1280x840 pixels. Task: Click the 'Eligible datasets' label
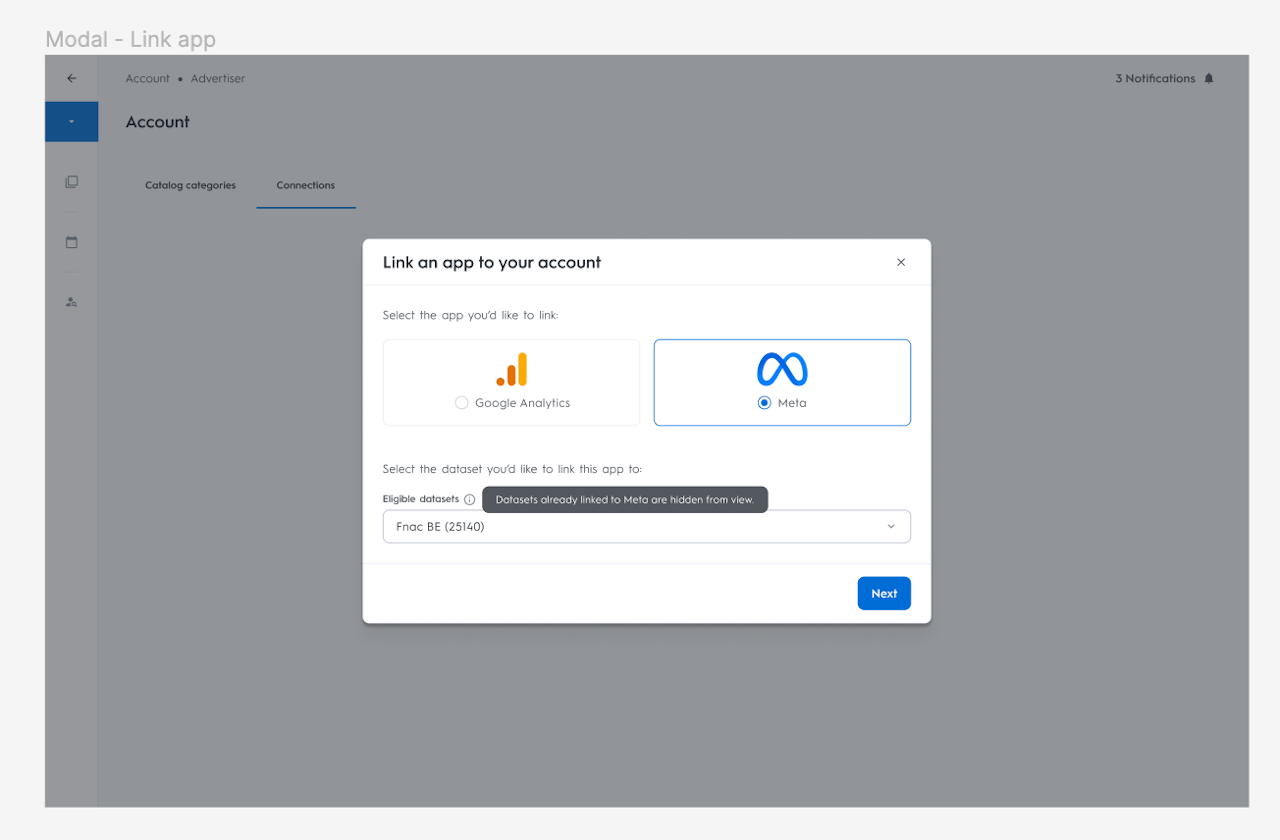click(x=421, y=499)
